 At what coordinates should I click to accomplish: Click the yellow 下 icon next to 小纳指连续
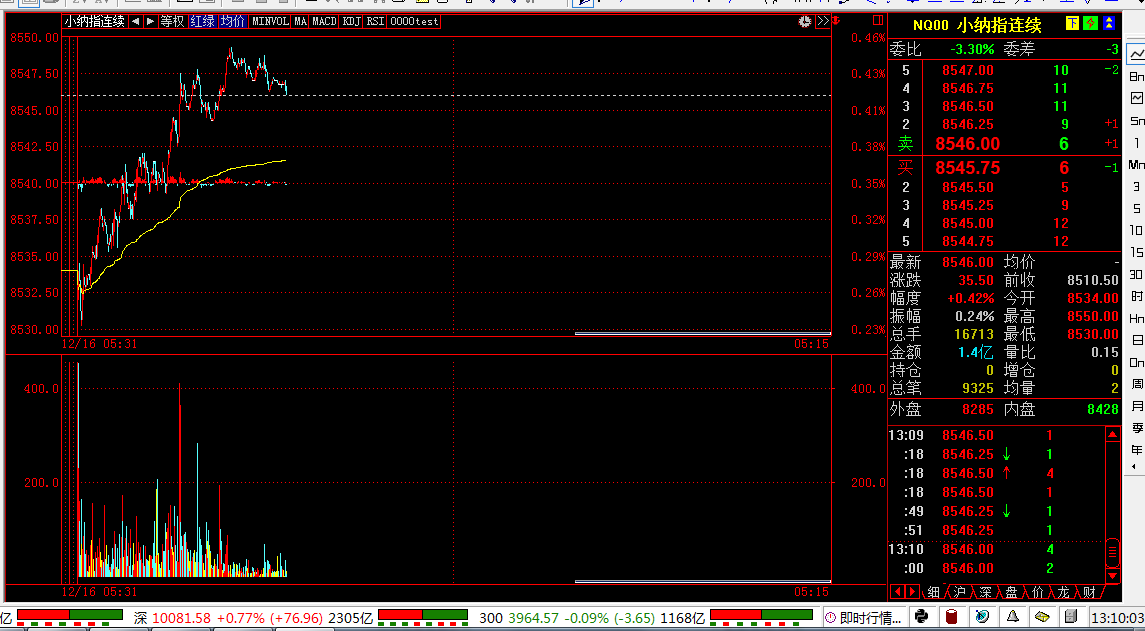coord(1072,23)
